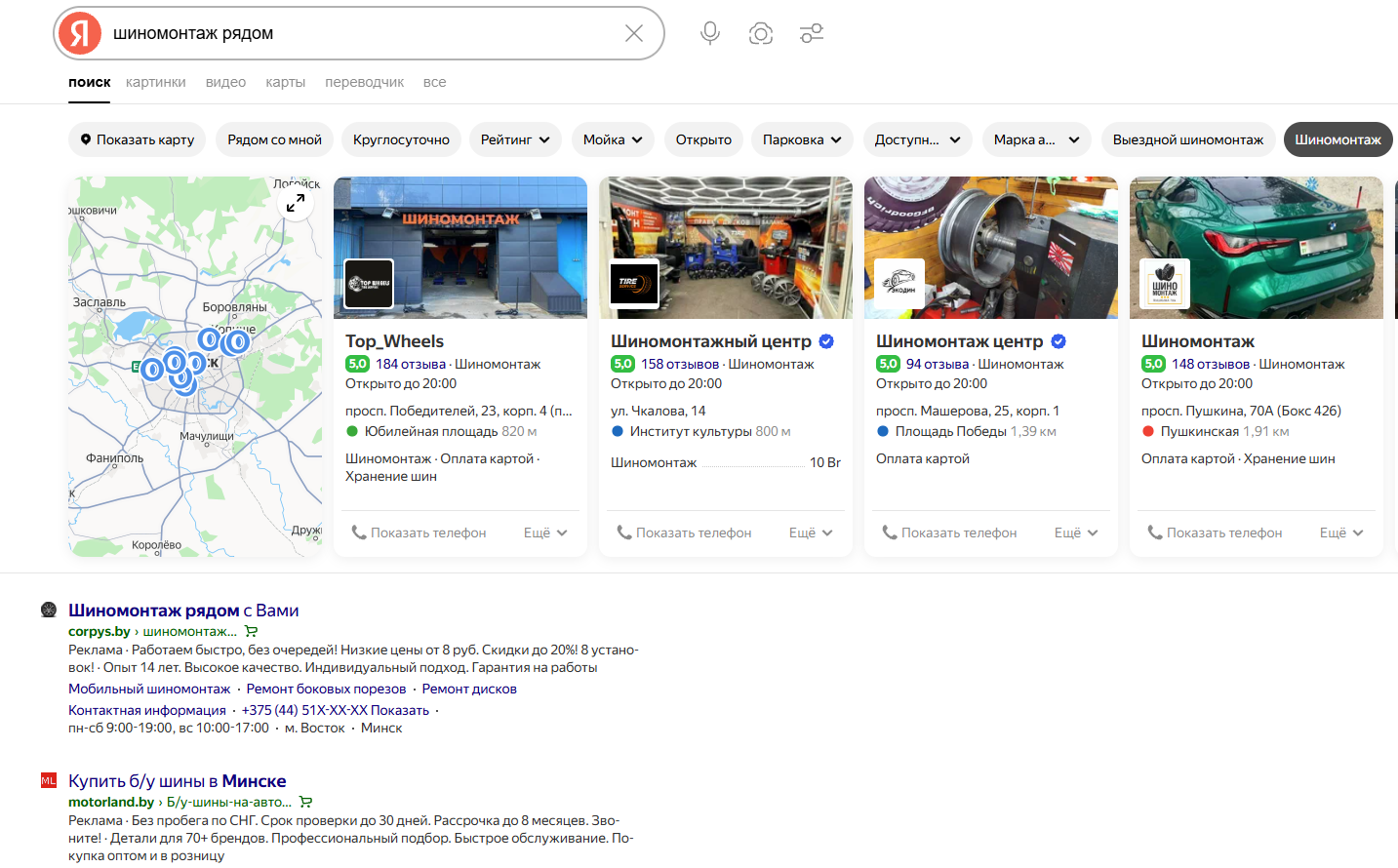This screenshot has width=1398, height=868.
Task: Toggle the Выездной шиномонтаж filter
Action: 1188,139
